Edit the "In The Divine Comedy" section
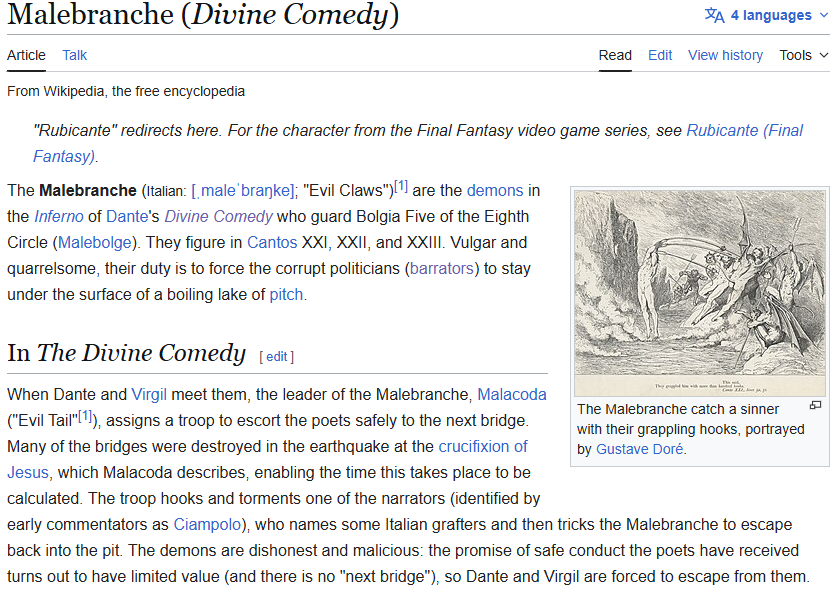 pyautogui.click(x=276, y=357)
